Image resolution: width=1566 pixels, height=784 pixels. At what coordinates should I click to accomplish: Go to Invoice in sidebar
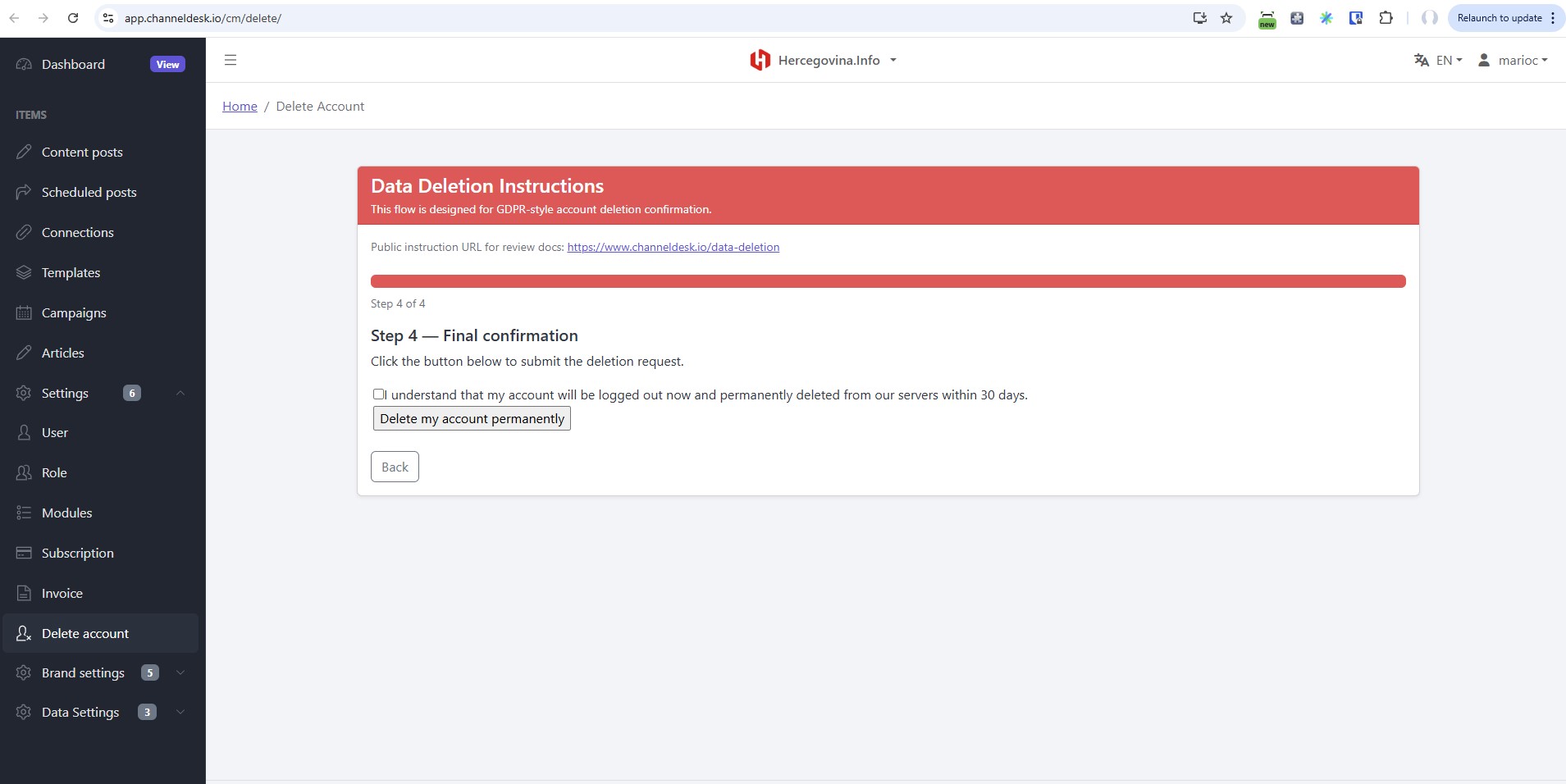[62, 593]
